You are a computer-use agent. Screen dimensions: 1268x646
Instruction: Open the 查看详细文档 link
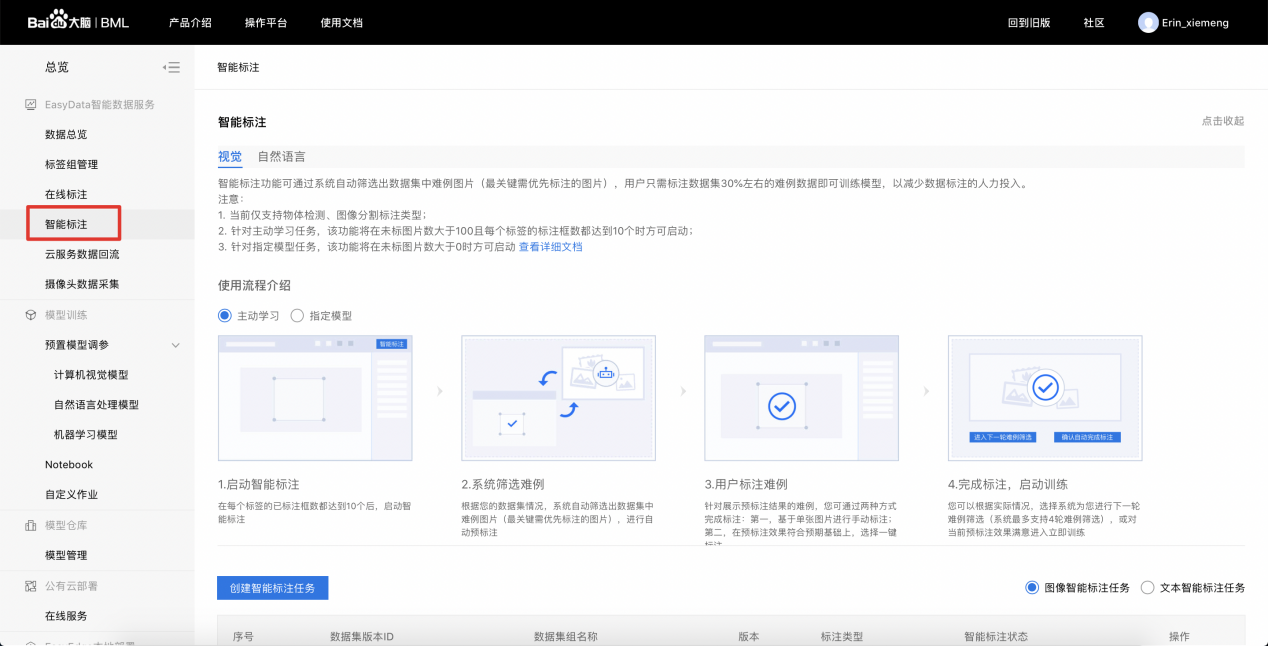(x=550, y=247)
